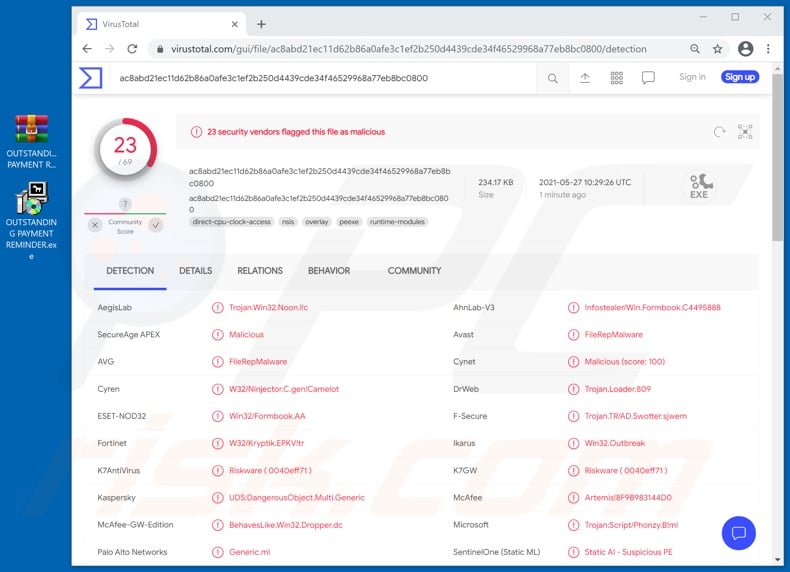The width and height of the screenshot is (790, 572).
Task: Click the community score question mark icon
Action: click(x=125, y=204)
